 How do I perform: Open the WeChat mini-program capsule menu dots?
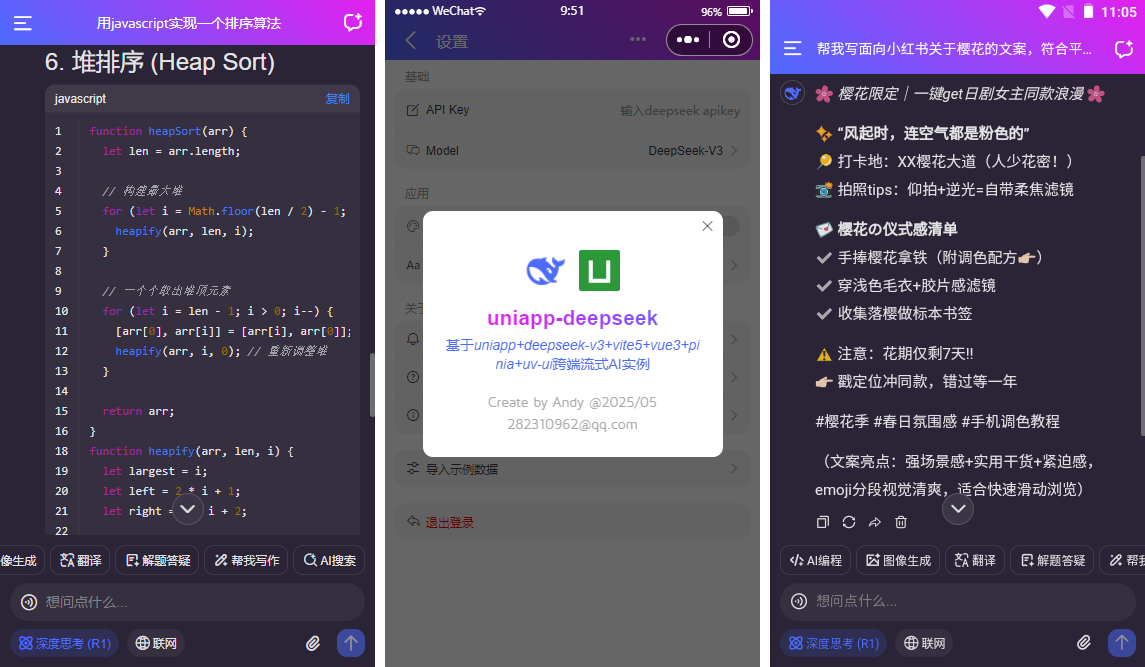click(x=688, y=39)
